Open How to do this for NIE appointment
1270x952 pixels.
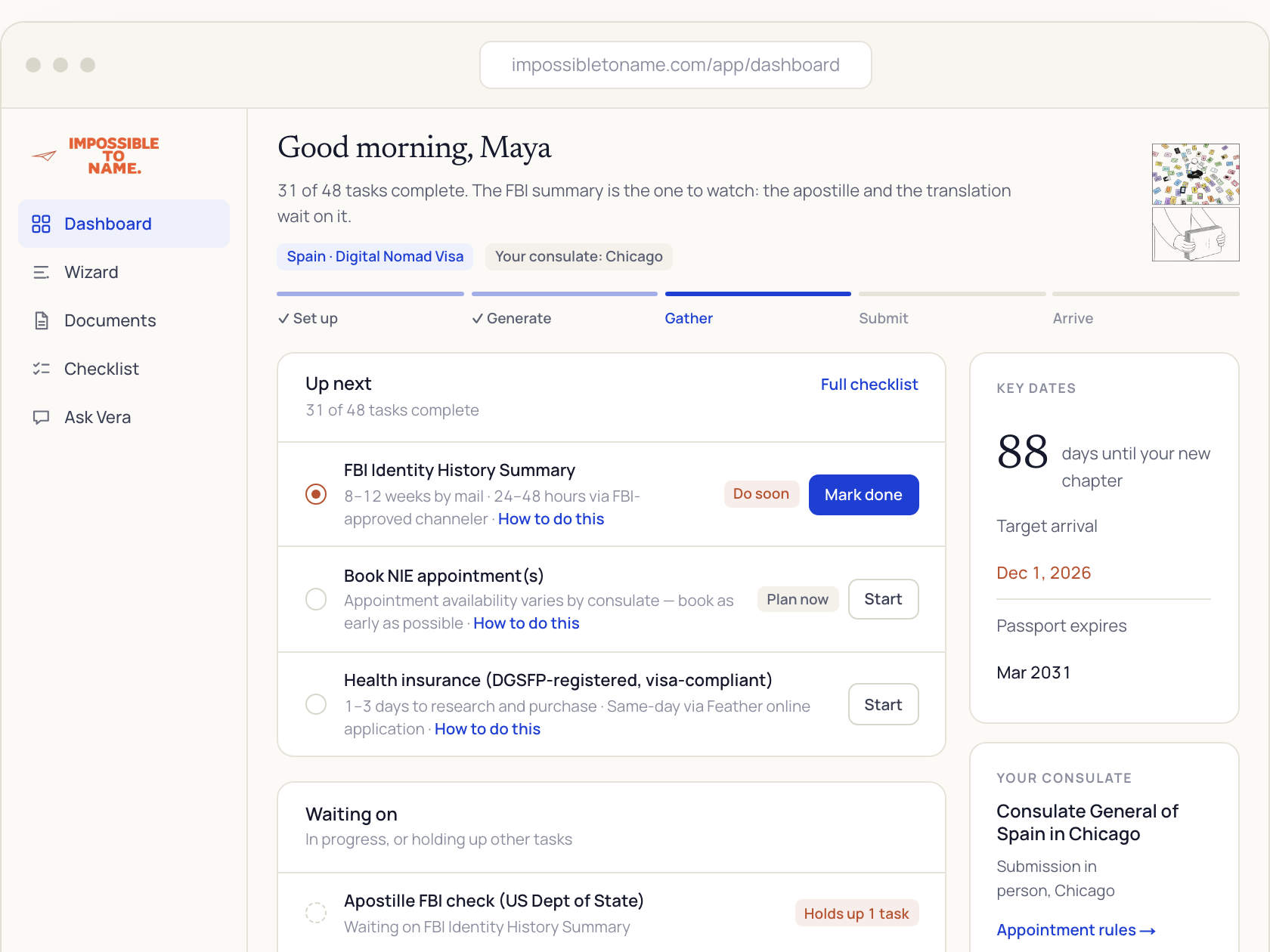tap(526, 623)
